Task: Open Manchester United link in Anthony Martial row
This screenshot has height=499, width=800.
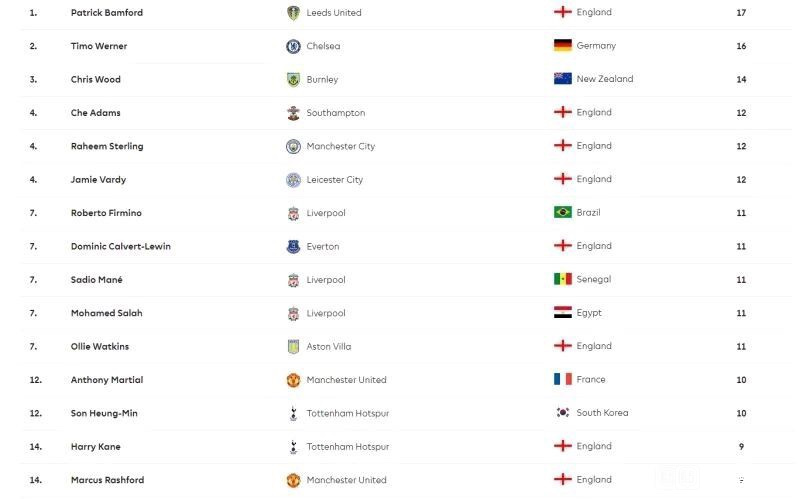Action: click(x=346, y=380)
